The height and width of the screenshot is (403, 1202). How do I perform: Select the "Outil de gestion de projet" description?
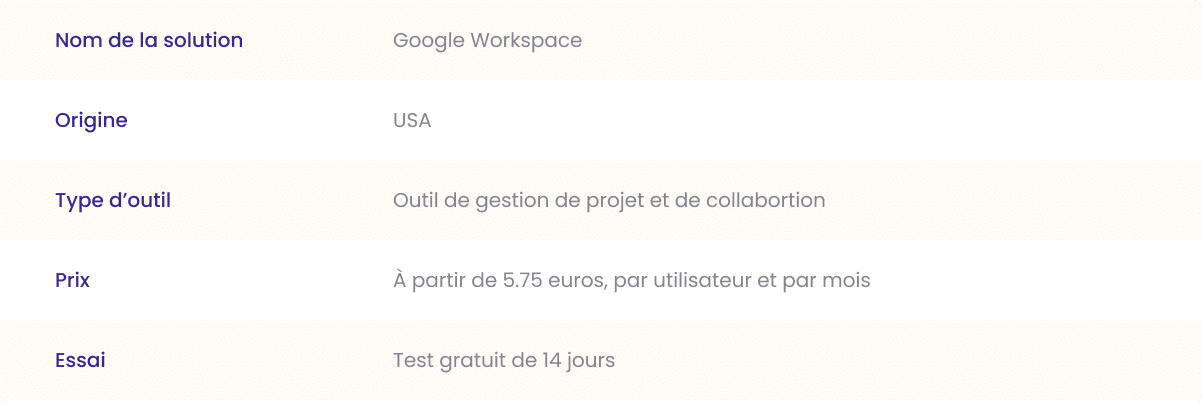click(519, 201)
